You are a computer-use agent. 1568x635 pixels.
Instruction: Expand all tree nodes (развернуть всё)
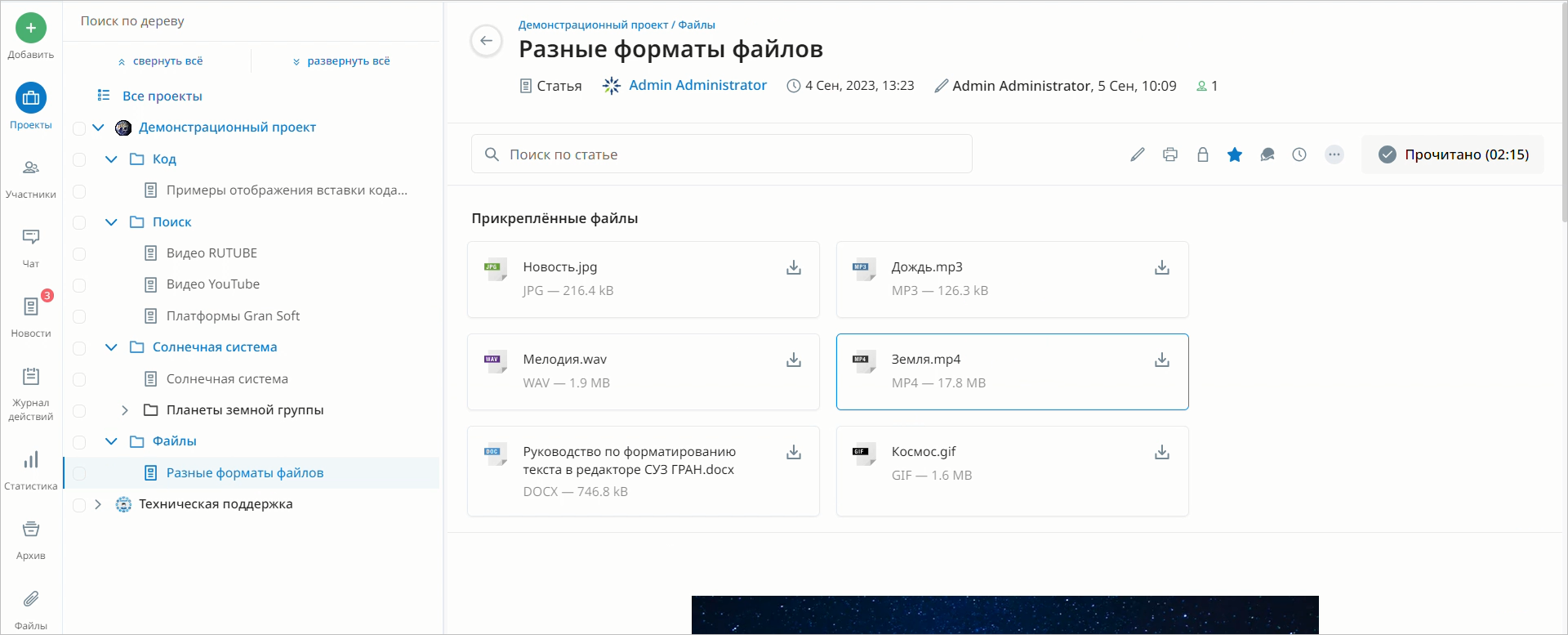[x=341, y=61]
